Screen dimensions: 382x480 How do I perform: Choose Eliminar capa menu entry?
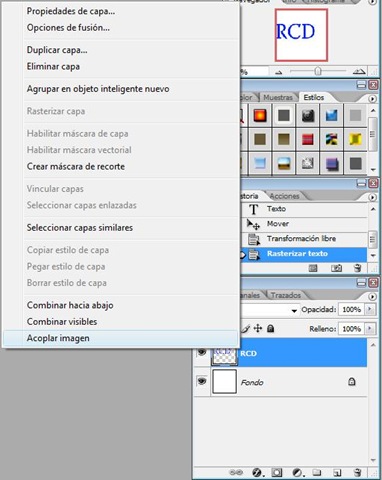[120, 66]
